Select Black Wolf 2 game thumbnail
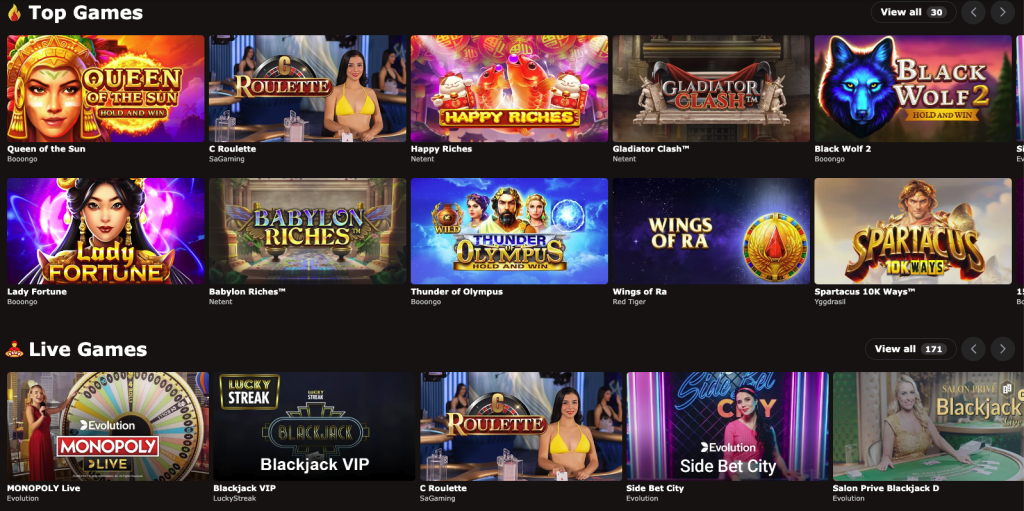This screenshot has width=1024, height=511. [x=913, y=88]
